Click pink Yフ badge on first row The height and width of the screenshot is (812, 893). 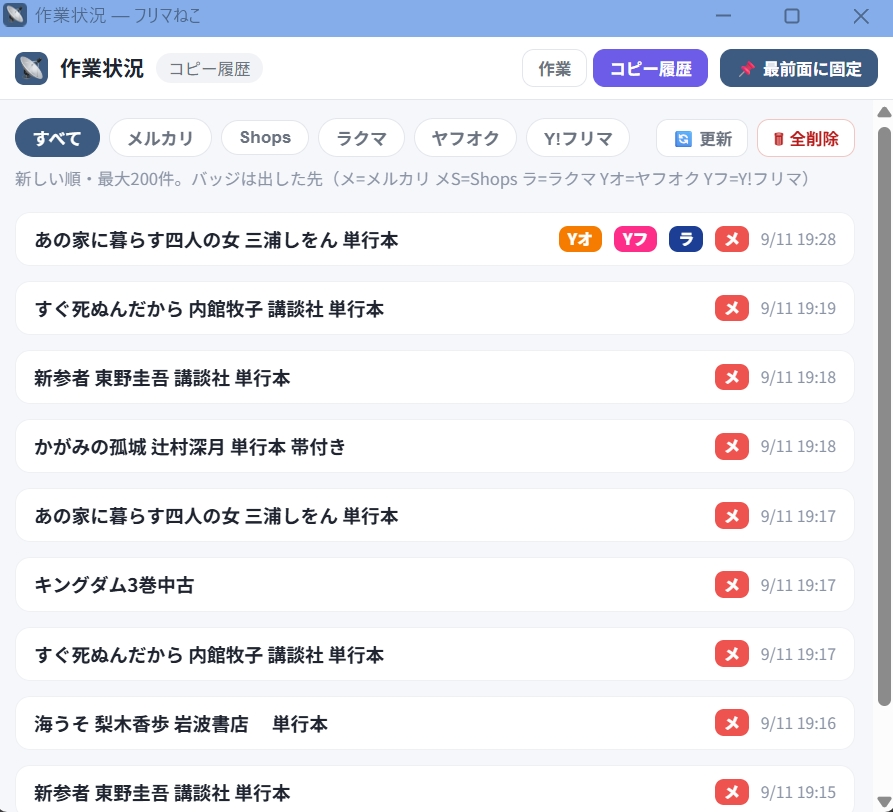point(635,239)
